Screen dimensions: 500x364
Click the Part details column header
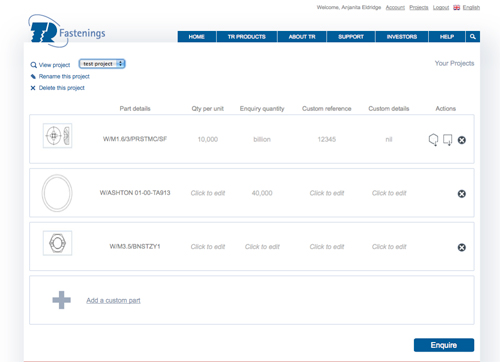point(135,109)
